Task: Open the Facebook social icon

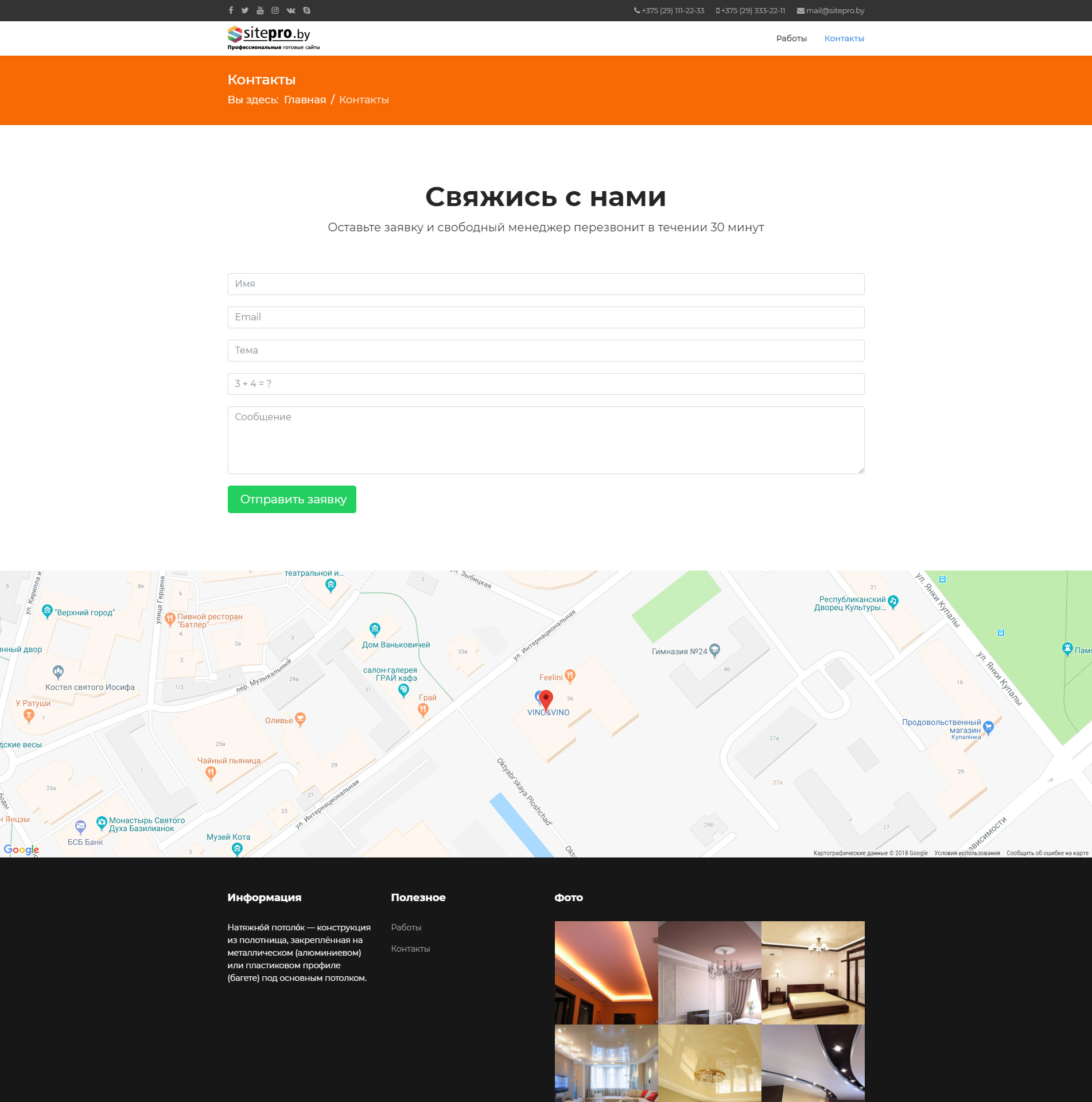Action: pos(231,10)
